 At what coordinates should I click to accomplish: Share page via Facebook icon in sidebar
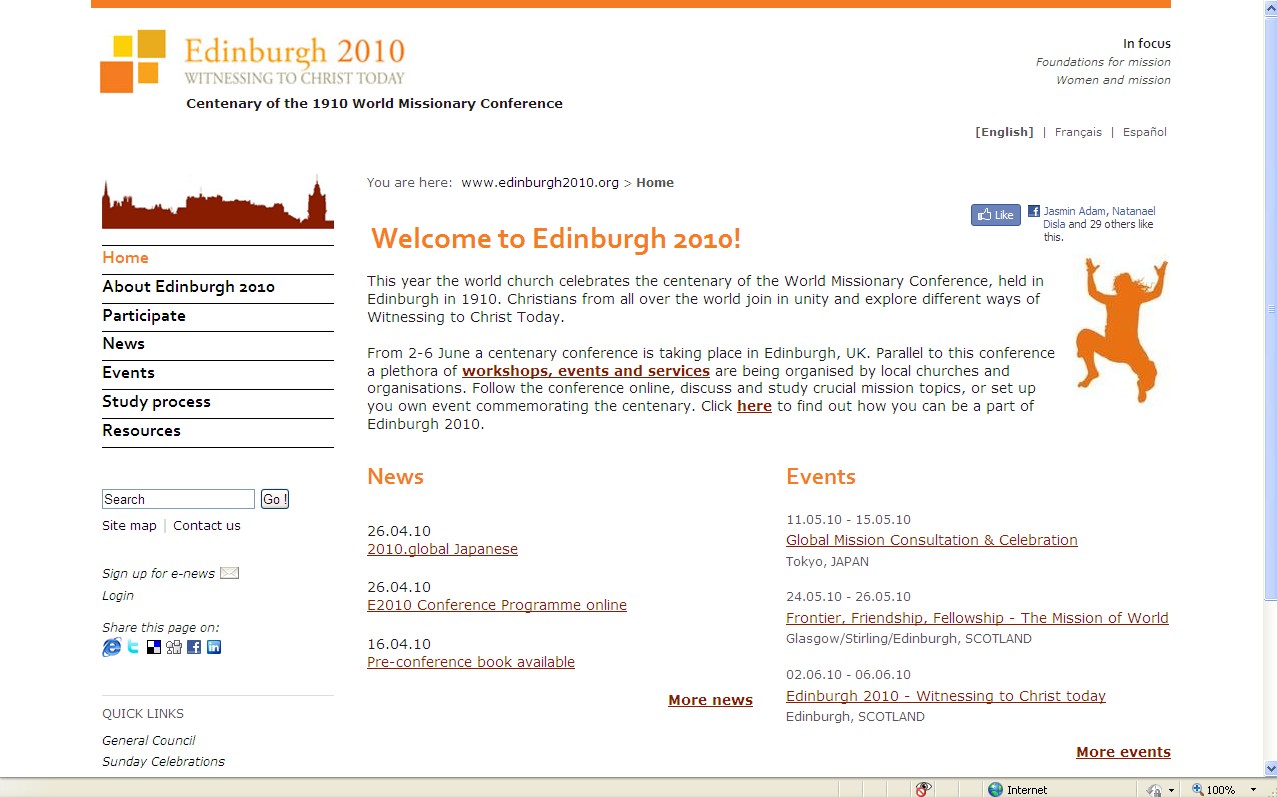click(194, 647)
